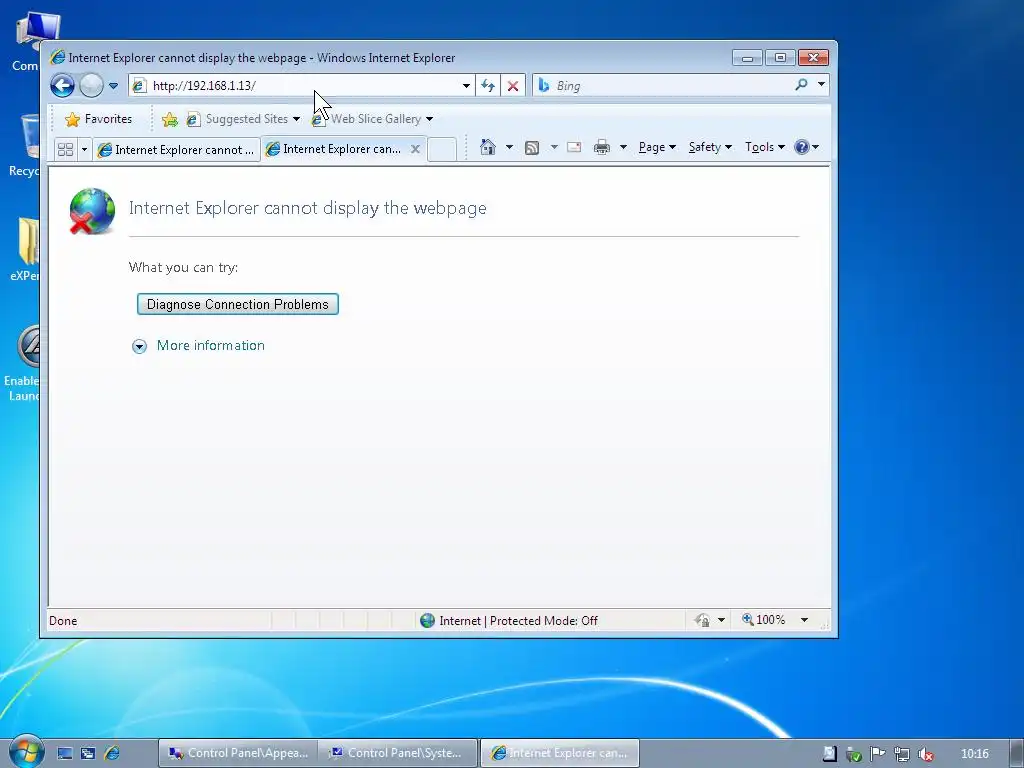The width and height of the screenshot is (1024, 768).
Task: Open the recent pages dropdown arrow
Action: (113, 86)
